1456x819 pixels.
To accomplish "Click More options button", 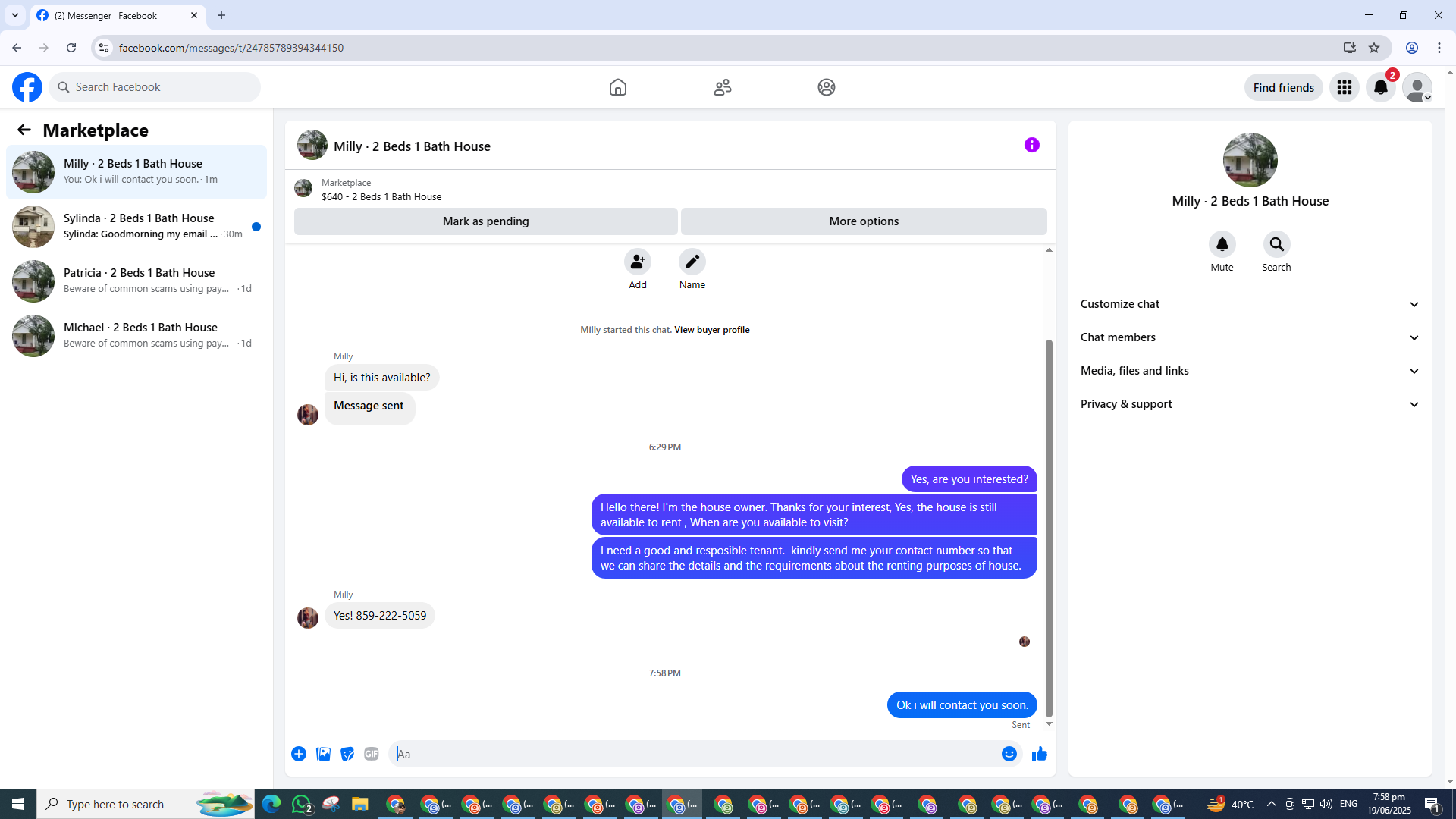I will 864,221.
